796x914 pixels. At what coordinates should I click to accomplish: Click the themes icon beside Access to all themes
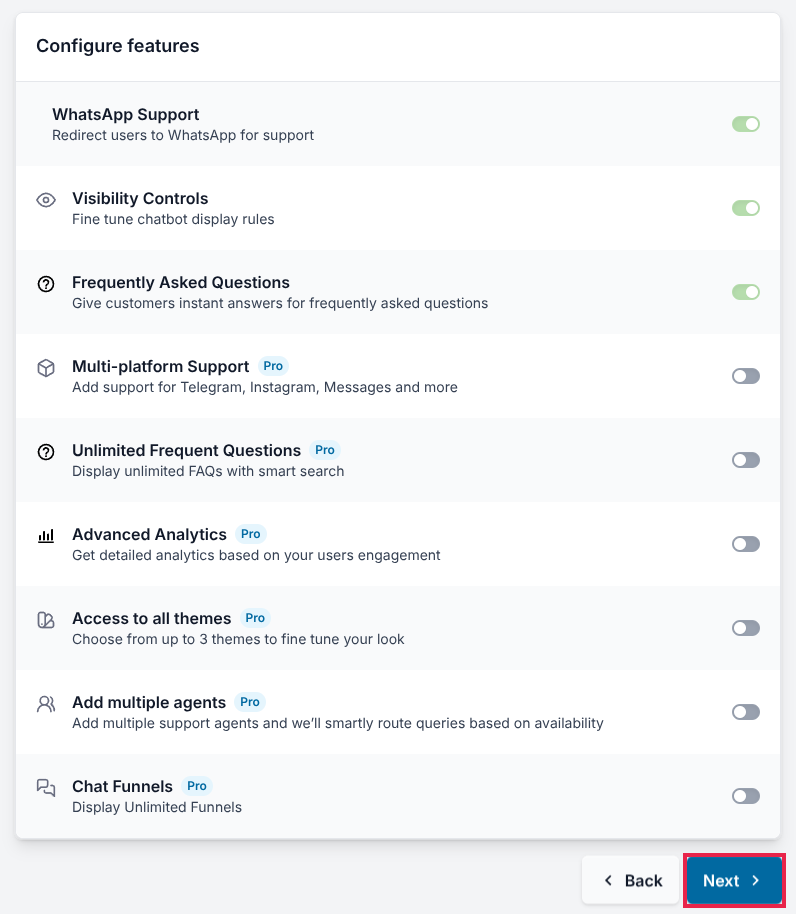click(x=46, y=620)
